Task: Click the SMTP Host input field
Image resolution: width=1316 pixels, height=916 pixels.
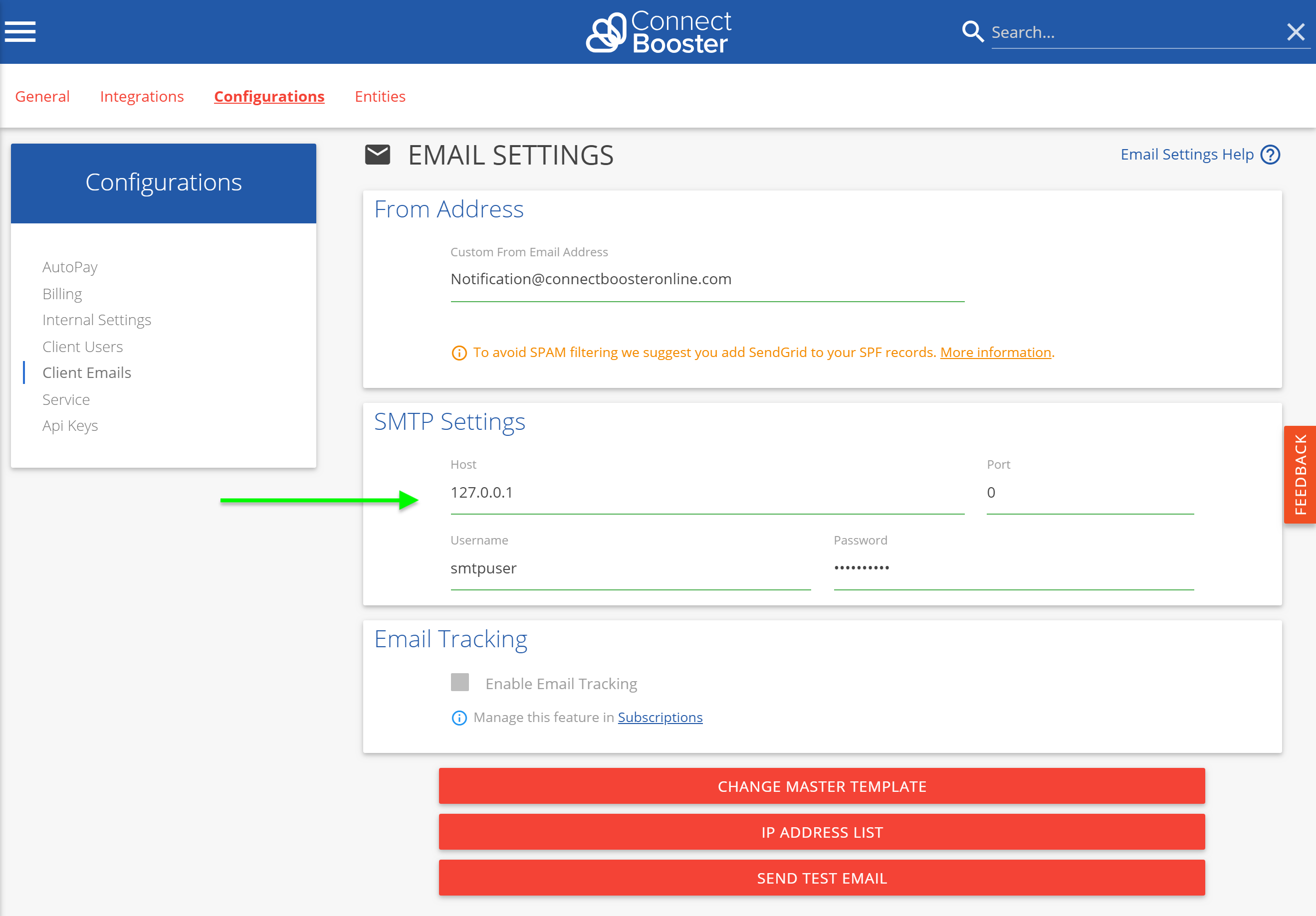Action: [707, 493]
